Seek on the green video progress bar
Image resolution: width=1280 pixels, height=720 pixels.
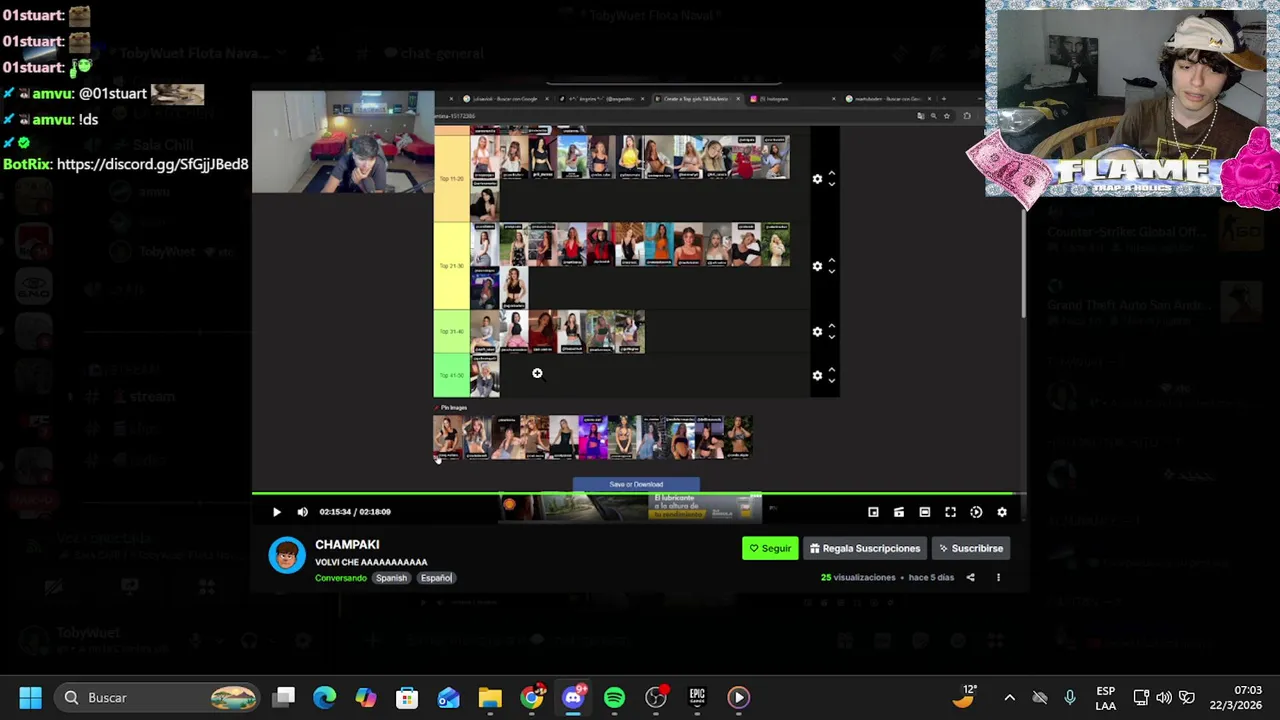click(x=638, y=493)
